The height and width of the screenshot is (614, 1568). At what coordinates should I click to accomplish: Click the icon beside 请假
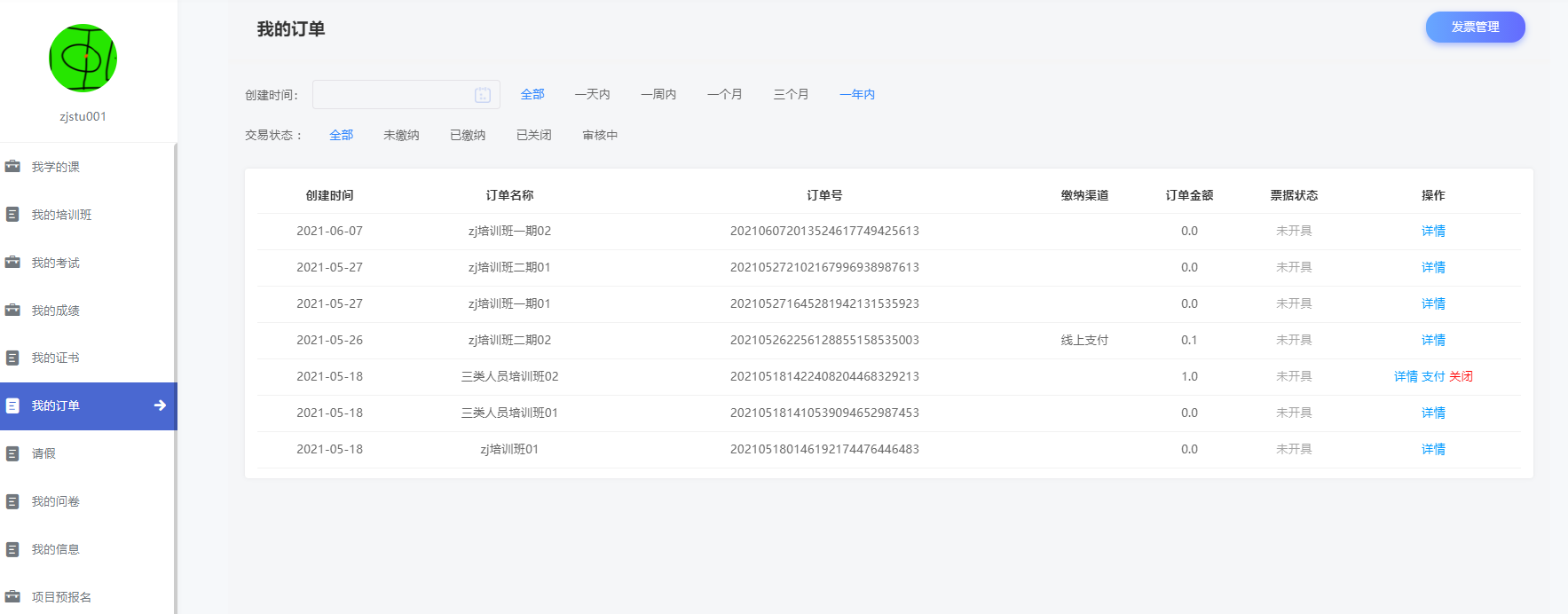click(x=12, y=453)
